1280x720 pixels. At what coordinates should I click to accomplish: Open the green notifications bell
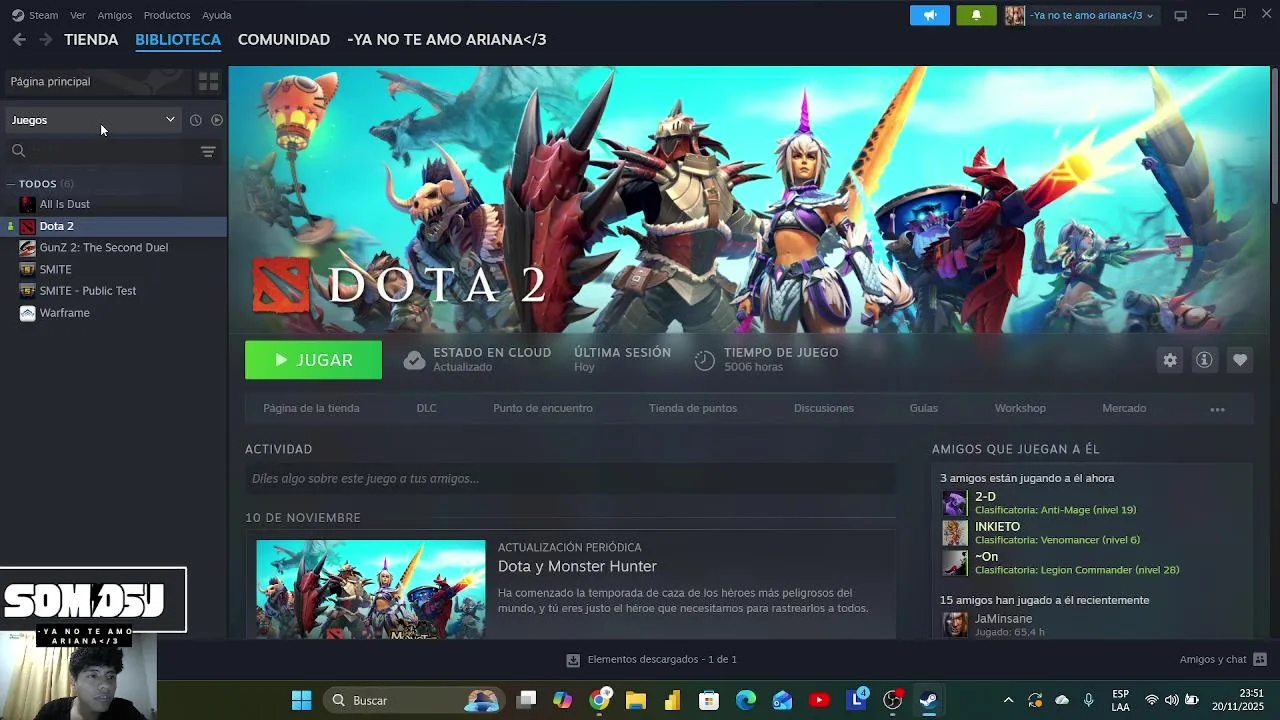[x=976, y=15]
